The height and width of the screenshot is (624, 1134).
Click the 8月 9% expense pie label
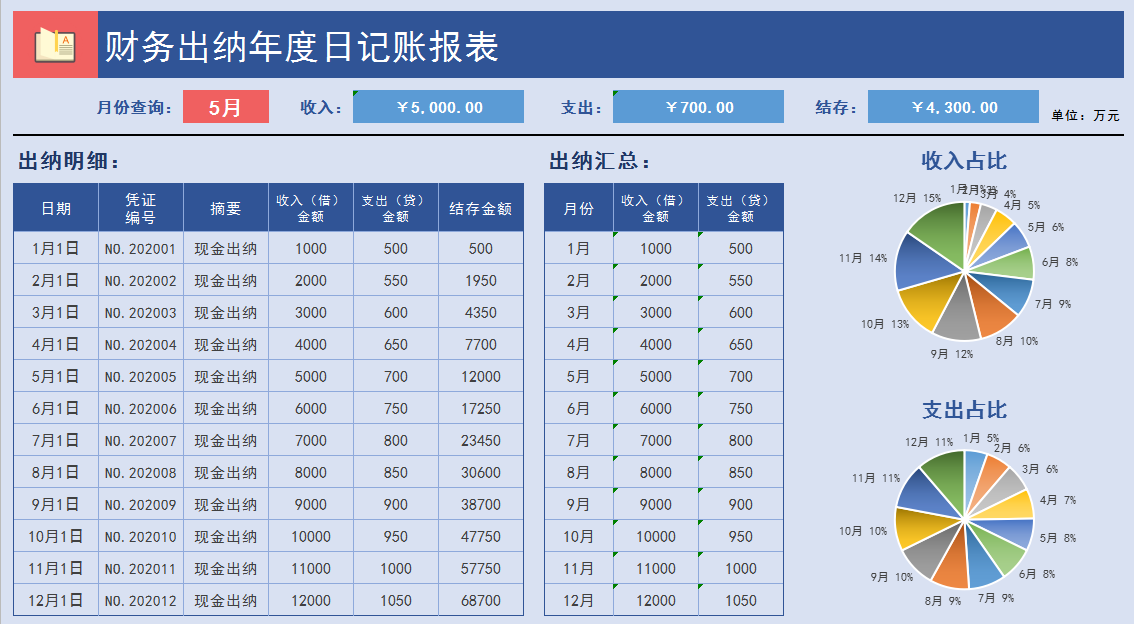tap(942, 601)
